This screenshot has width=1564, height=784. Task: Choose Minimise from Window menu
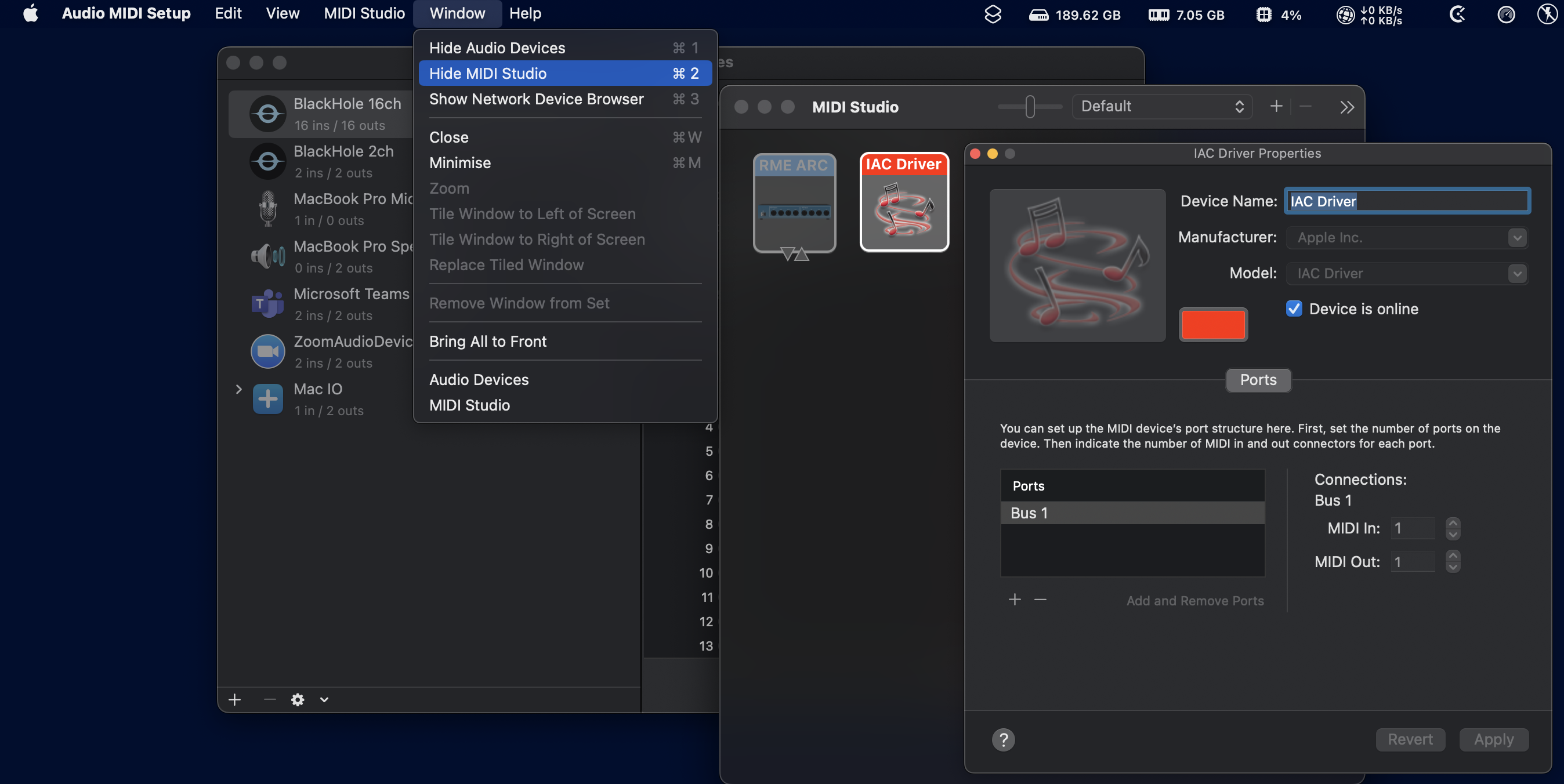click(565, 162)
